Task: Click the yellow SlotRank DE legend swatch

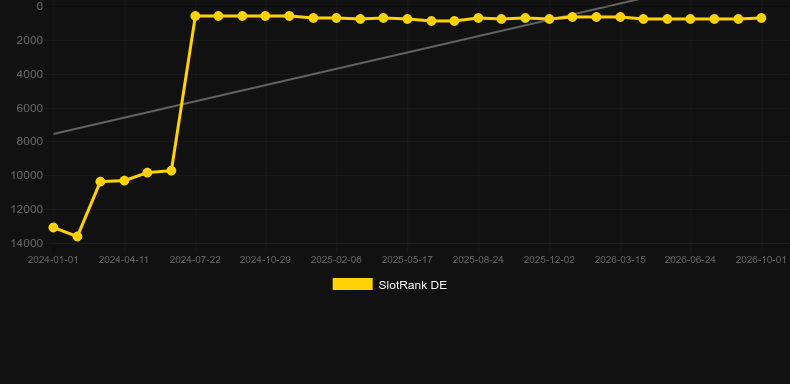Action: [353, 284]
